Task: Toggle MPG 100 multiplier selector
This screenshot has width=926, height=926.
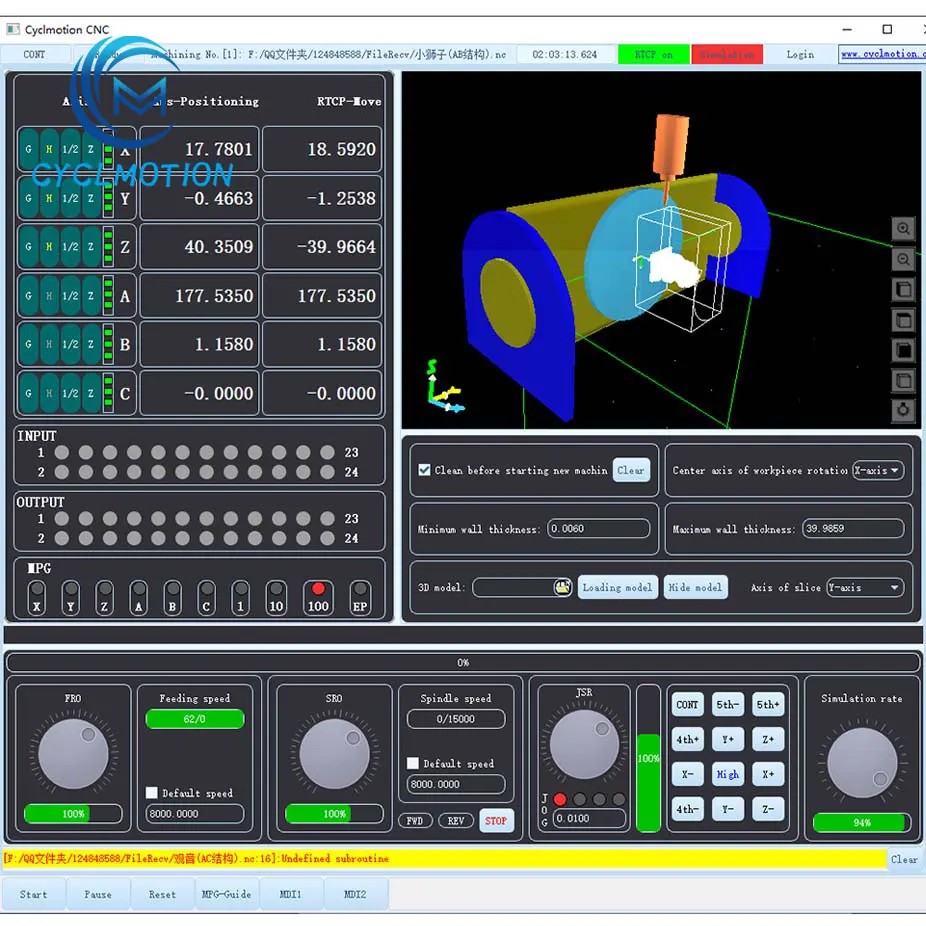Action: [x=318, y=598]
